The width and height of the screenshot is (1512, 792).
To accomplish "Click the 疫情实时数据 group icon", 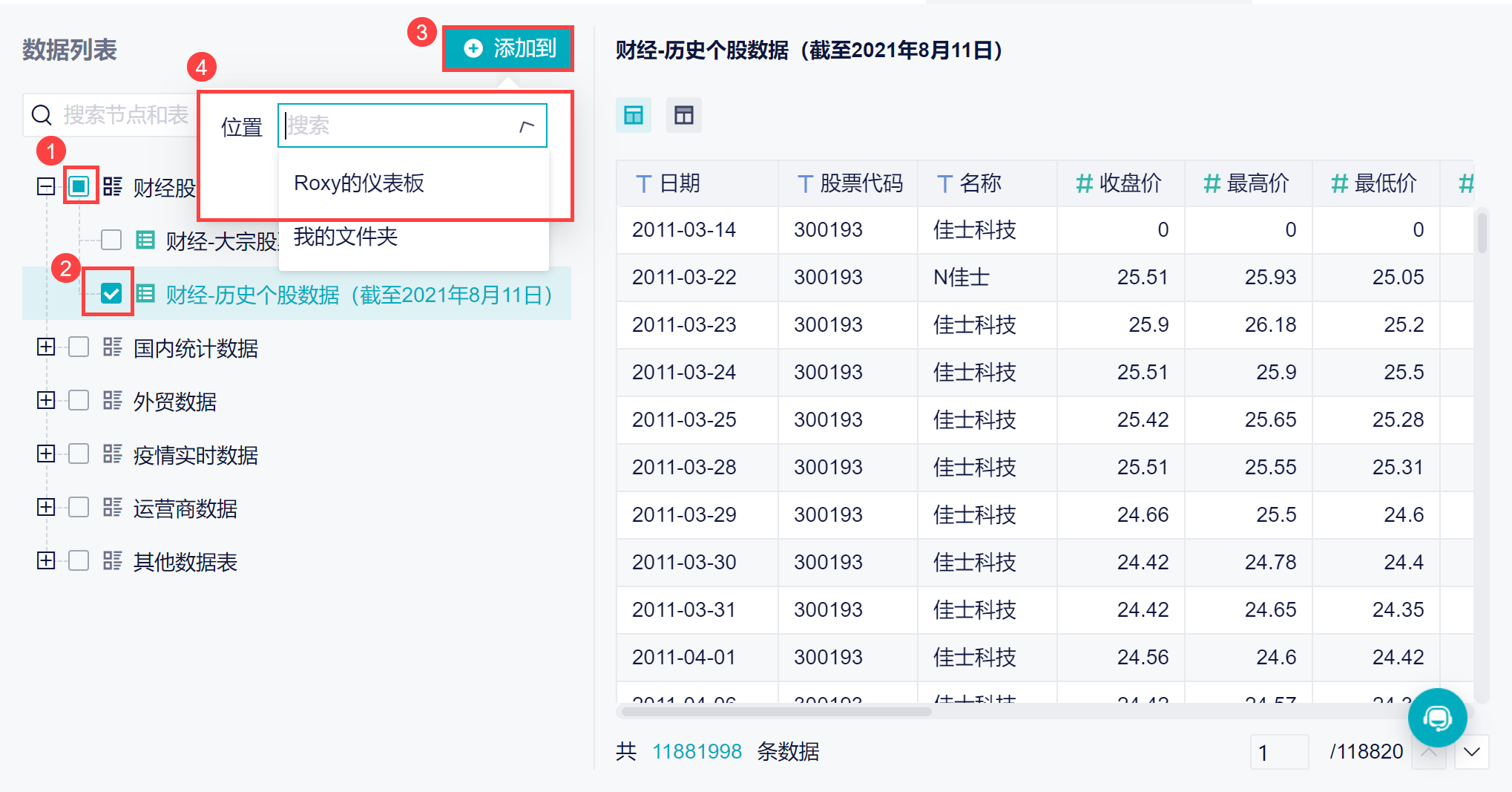I will coord(113,454).
